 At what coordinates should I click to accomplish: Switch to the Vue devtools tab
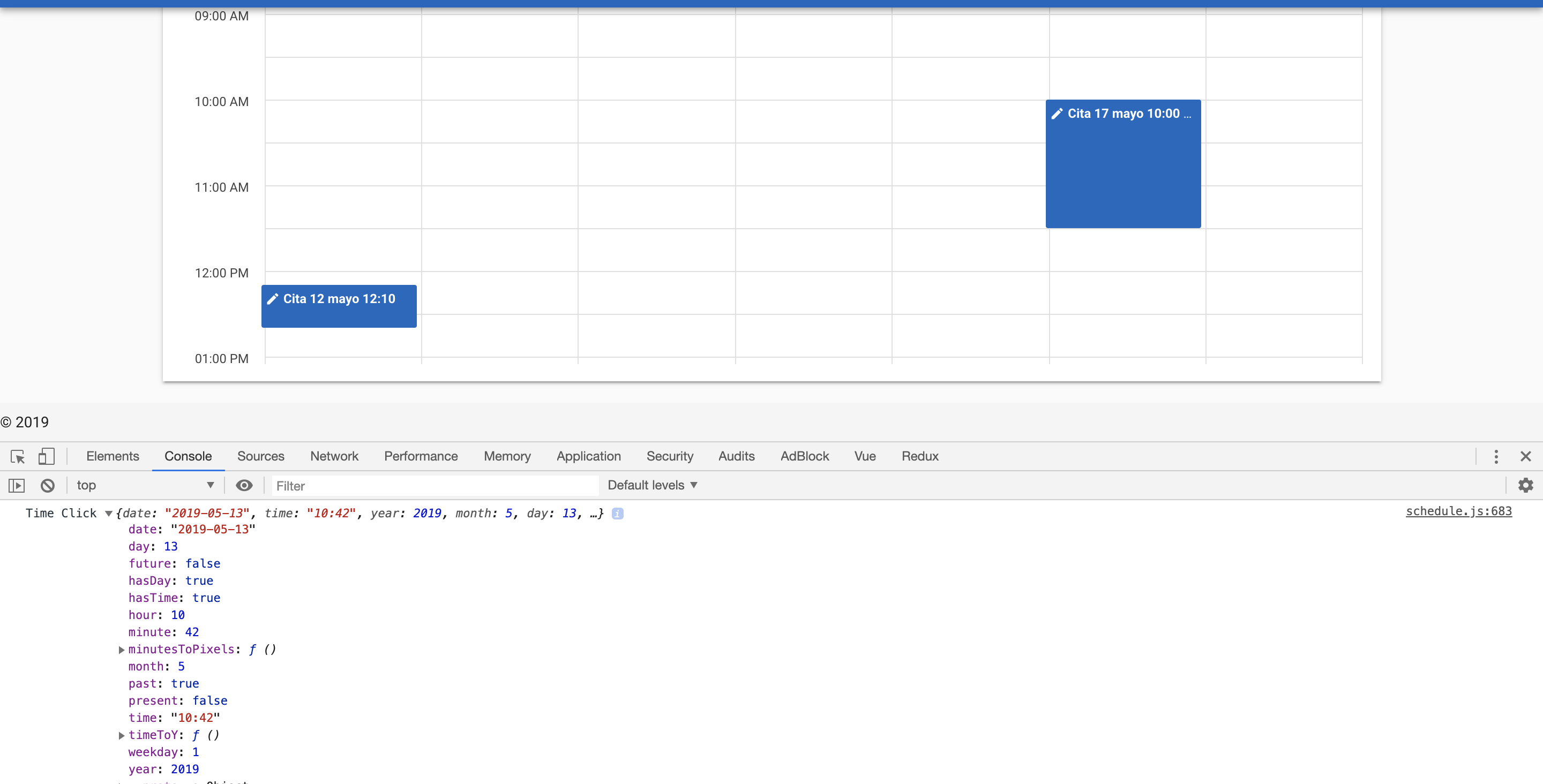coord(864,456)
